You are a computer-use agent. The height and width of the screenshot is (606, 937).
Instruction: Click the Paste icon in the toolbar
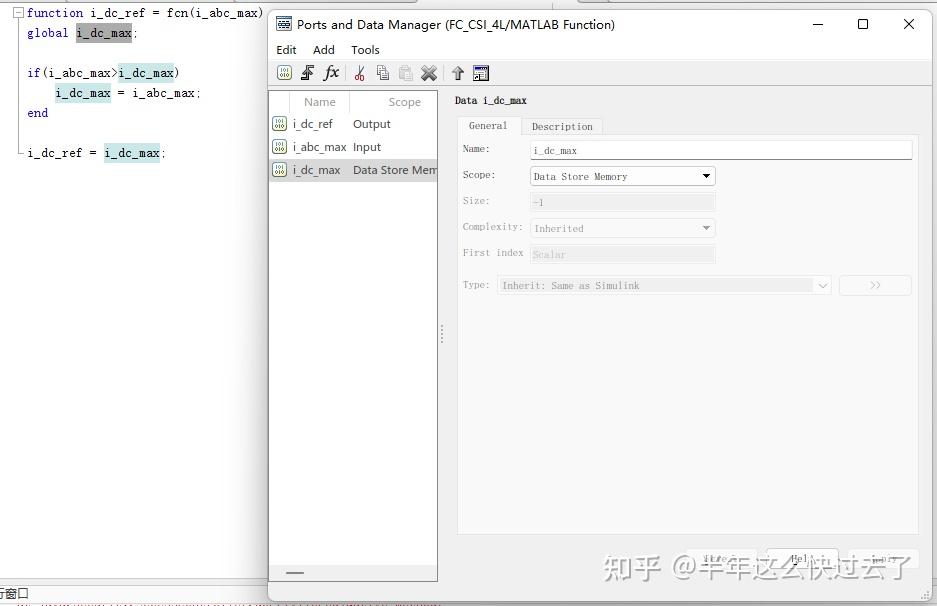[x=407, y=72]
